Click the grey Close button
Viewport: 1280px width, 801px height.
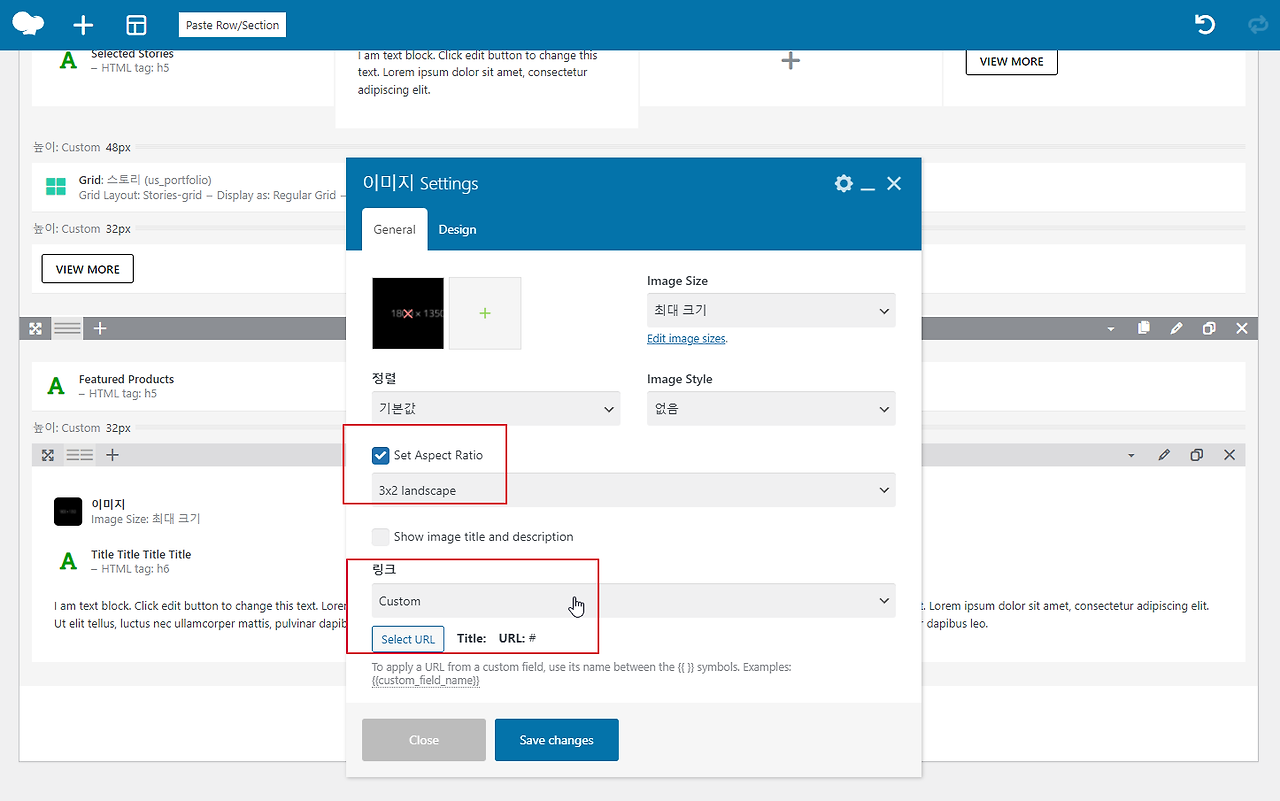(424, 740)
